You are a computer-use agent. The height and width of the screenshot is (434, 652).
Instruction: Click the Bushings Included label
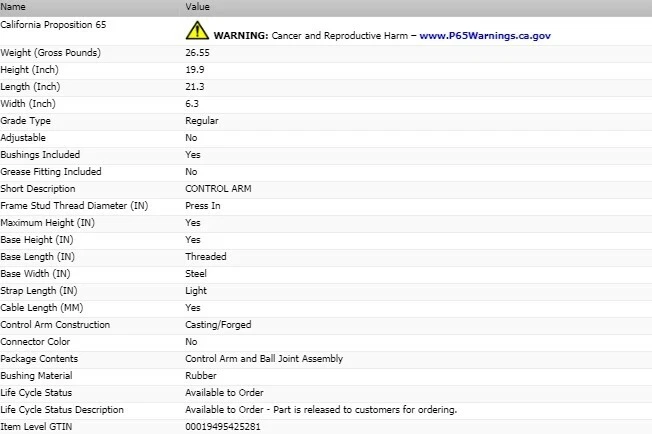pos(40,155)
